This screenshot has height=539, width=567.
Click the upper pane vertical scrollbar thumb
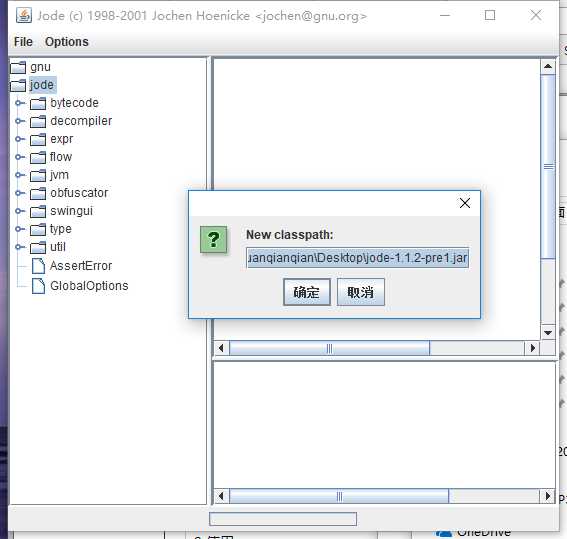(x=548, y=167)
